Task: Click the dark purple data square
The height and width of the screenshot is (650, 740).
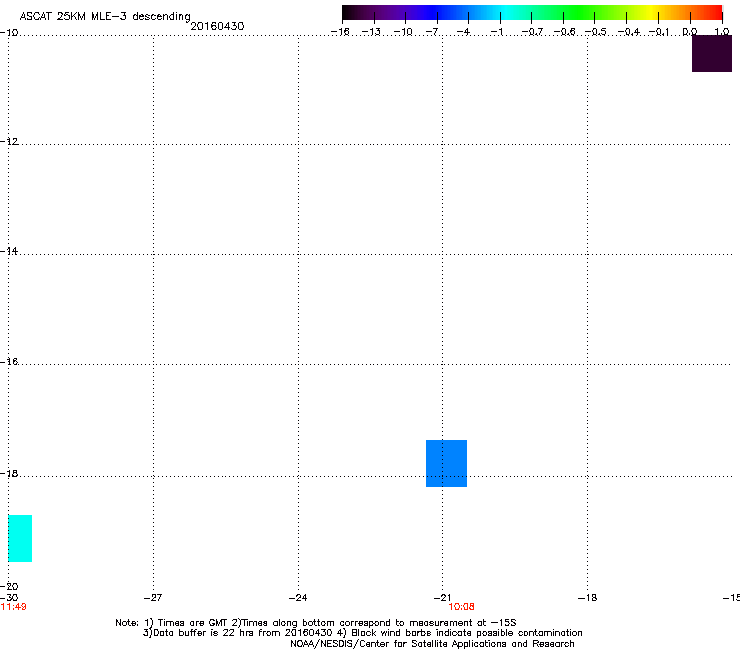Action: click(712, 53)
